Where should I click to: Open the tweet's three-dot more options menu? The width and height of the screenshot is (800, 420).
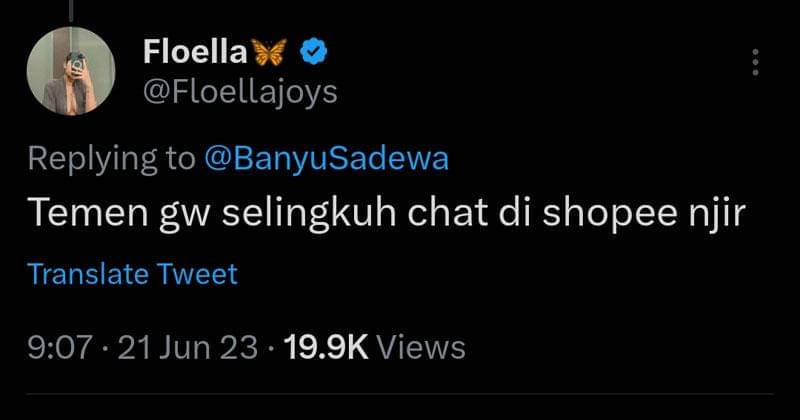click(755, 63)
